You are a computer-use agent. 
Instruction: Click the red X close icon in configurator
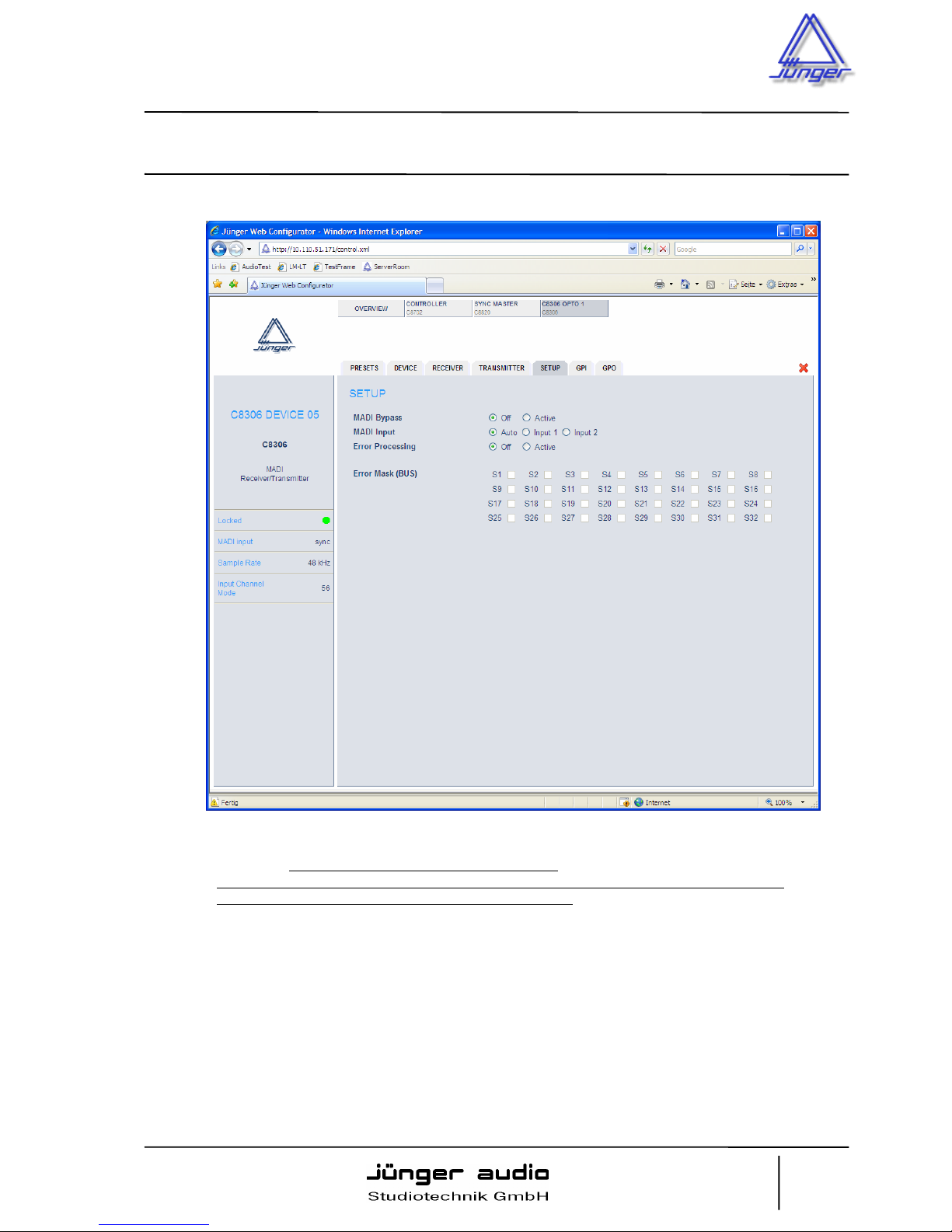804,368
